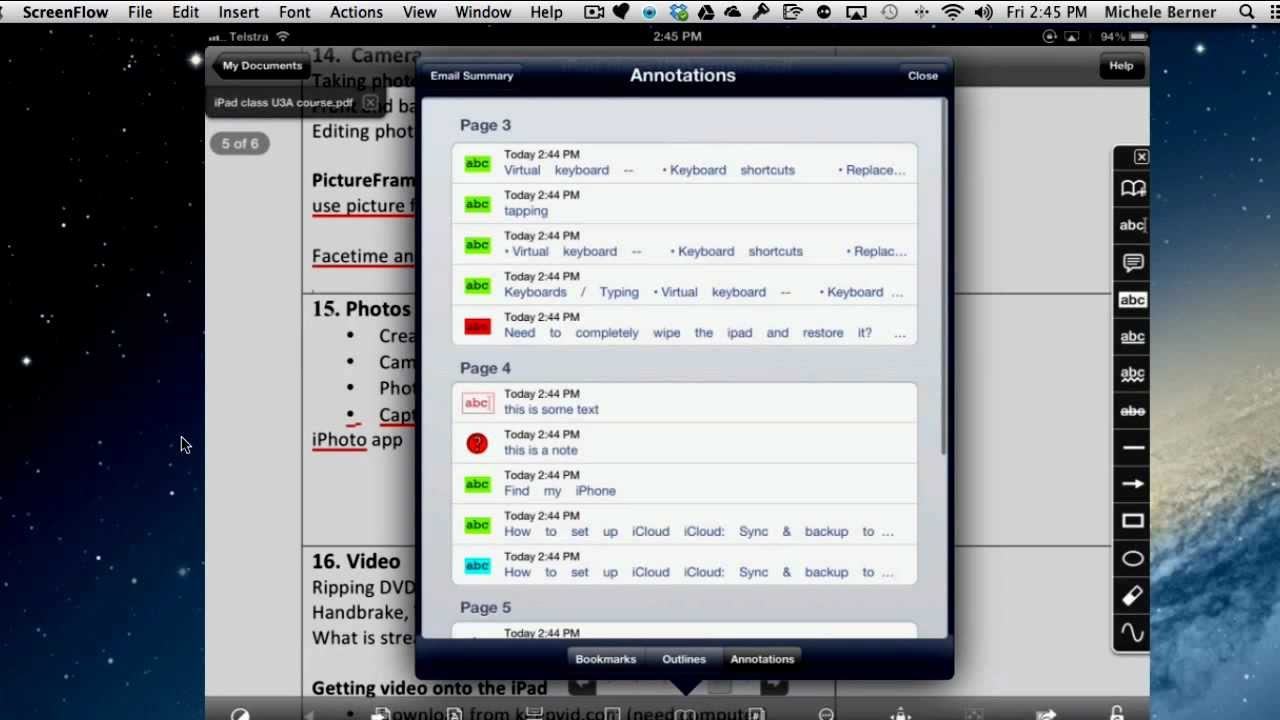Close the annotation toolbar with X
The image size is (1280, 720).
click(1141, 157)
